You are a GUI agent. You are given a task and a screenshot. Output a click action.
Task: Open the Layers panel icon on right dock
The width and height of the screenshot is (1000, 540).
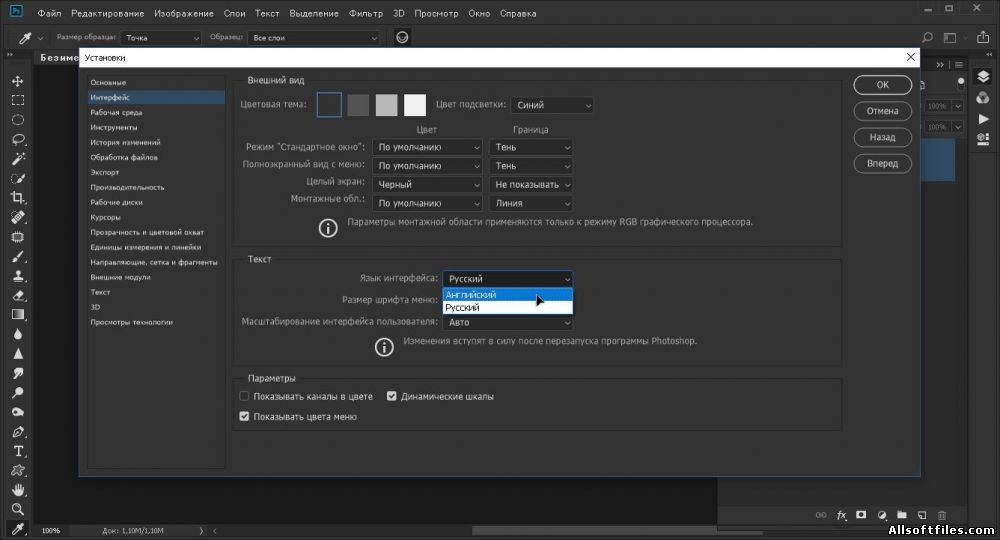[x=983, y=77]
